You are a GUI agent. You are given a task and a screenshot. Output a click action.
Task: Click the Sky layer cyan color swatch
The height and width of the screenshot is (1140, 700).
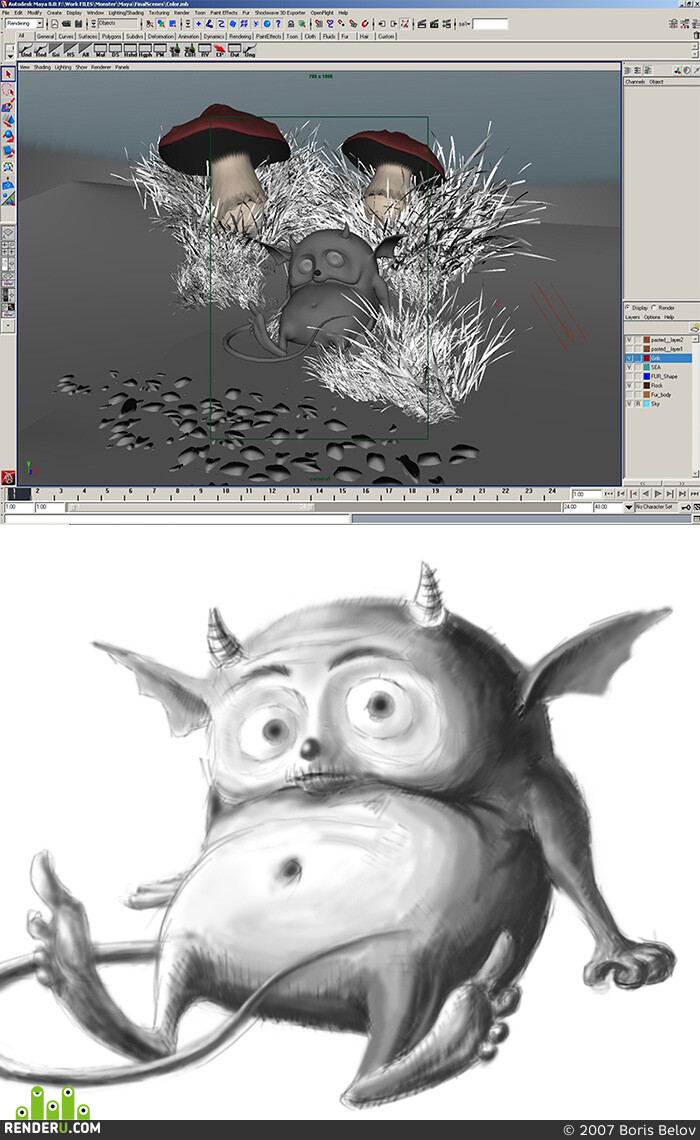point(646,404)
